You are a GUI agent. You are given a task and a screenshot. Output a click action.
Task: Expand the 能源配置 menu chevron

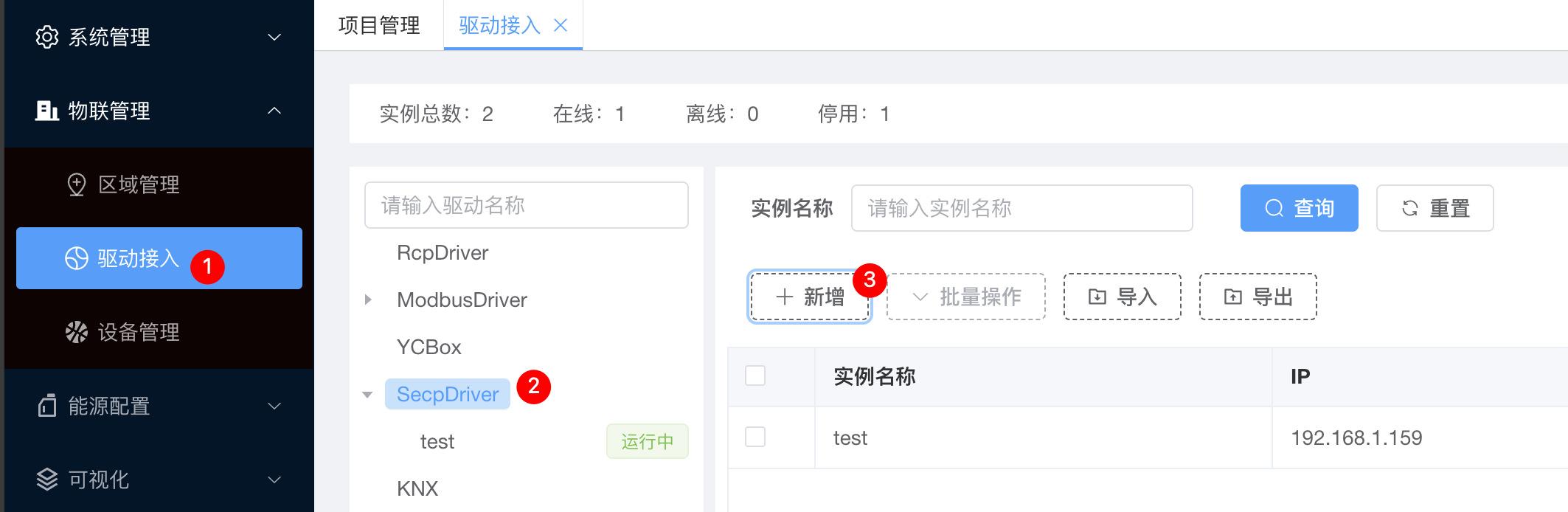tap(274, 406)
